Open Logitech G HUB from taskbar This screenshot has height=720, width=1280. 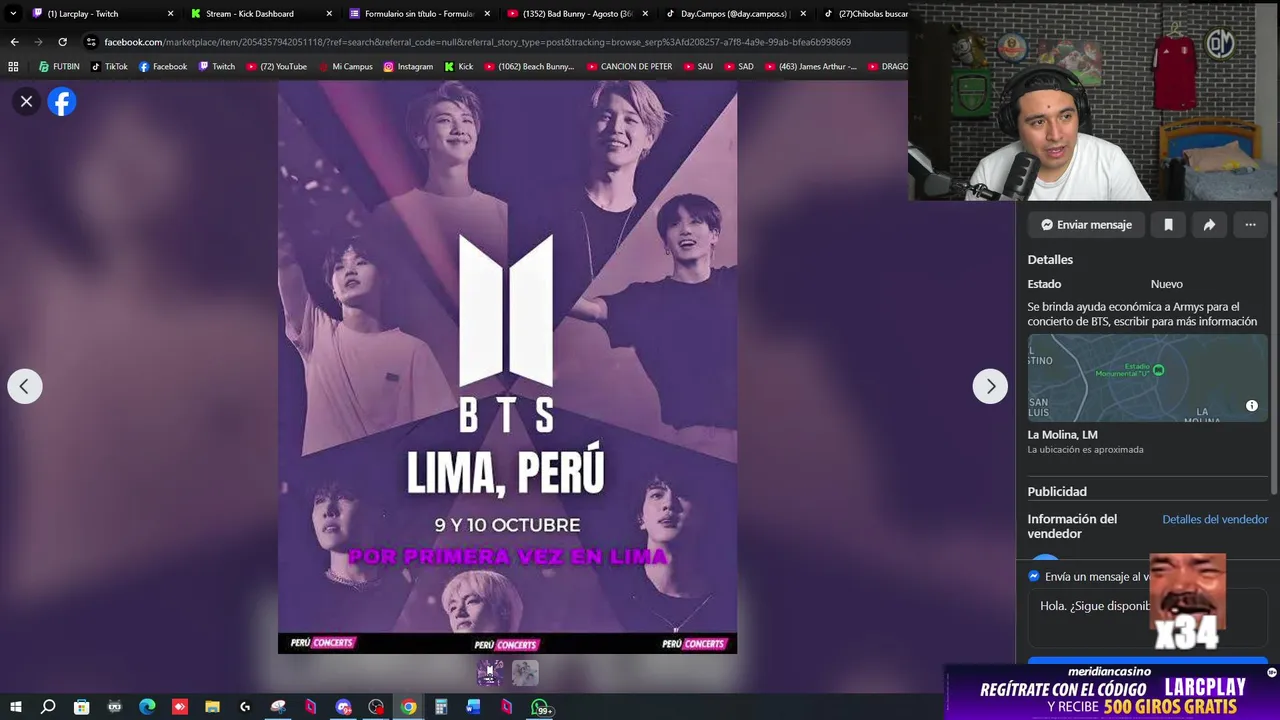(245, 707)
